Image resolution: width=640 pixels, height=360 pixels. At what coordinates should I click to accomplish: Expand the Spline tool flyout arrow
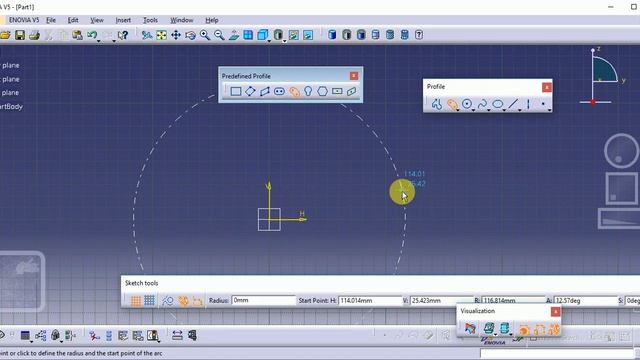(x=489, y=110)
